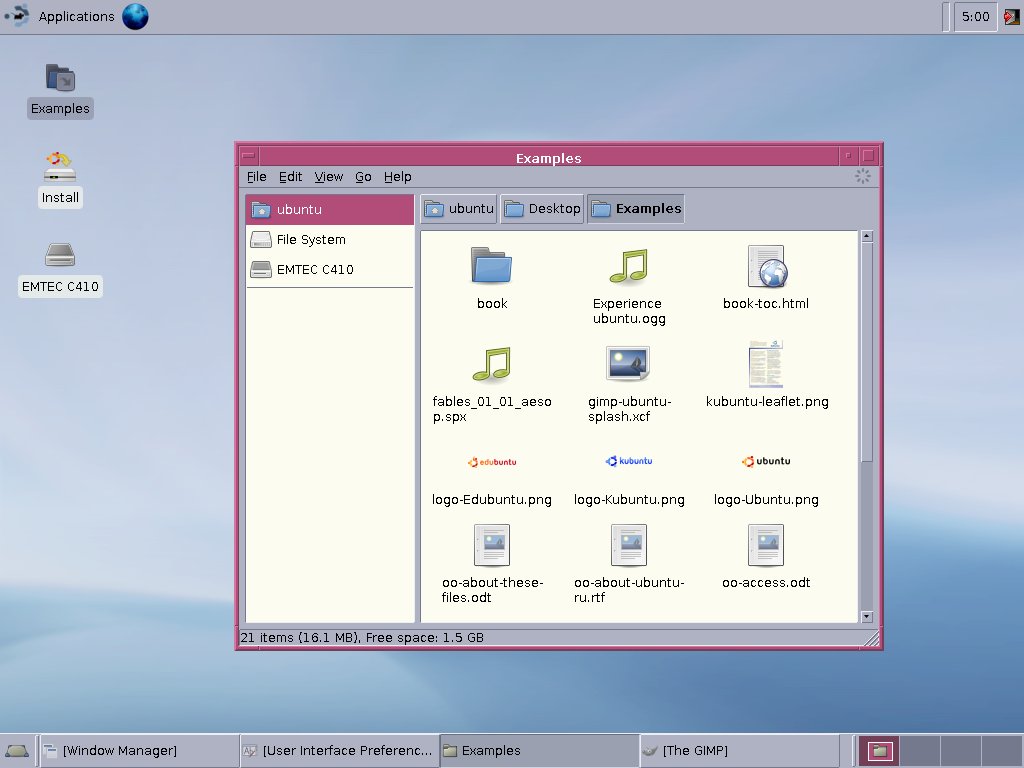
Task: Open the File menu
Action: (x=257, y=177)
